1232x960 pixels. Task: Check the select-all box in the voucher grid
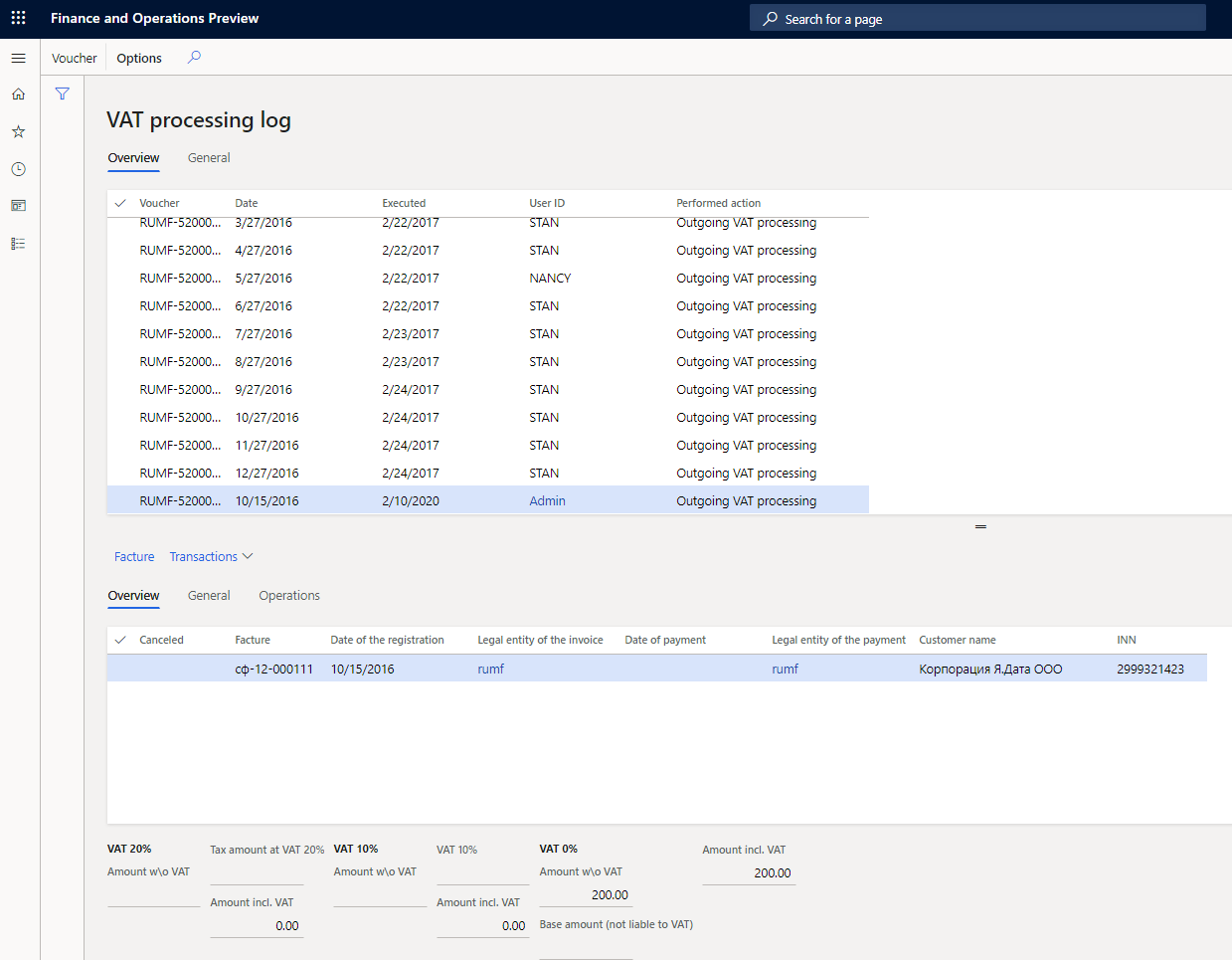coord(119,203)
